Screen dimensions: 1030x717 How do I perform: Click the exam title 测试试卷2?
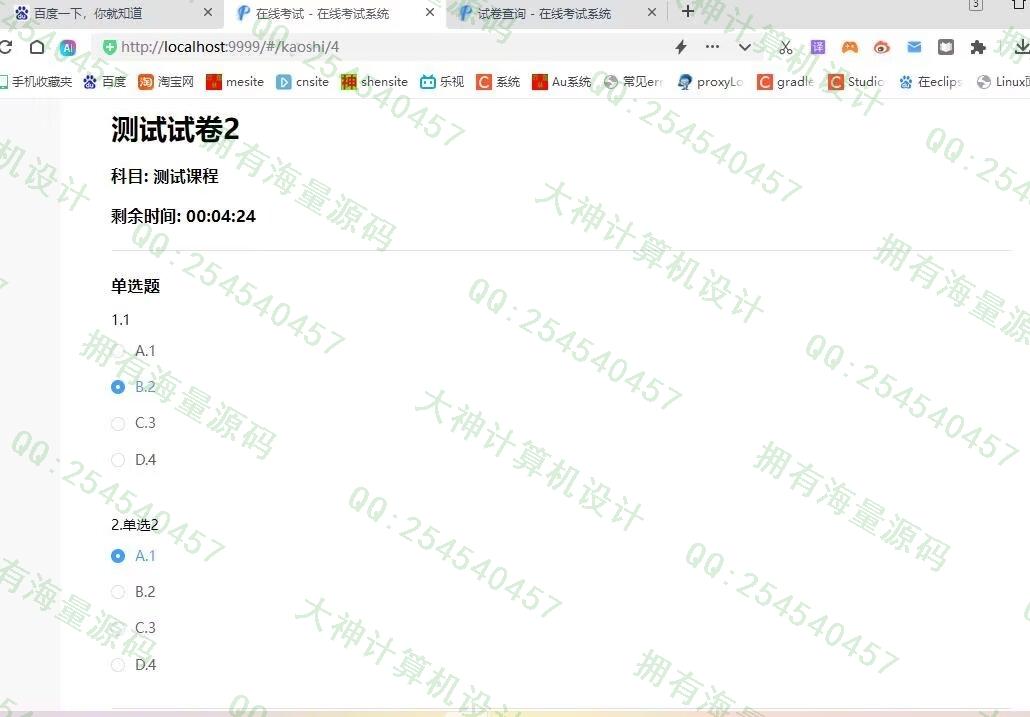pyautogui.click(x=175, y=129)
